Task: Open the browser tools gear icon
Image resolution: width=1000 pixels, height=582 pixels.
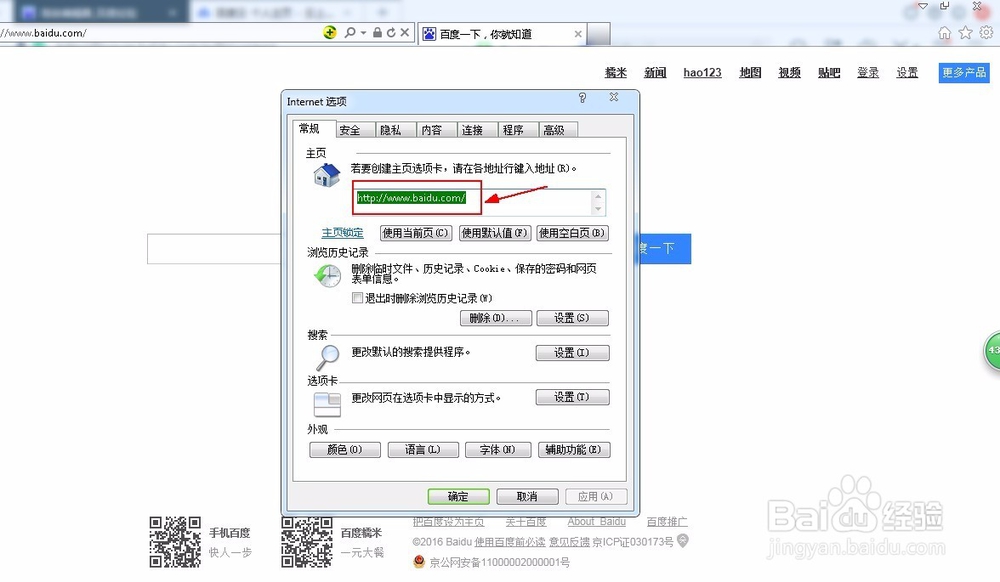Action: point(987,33)
